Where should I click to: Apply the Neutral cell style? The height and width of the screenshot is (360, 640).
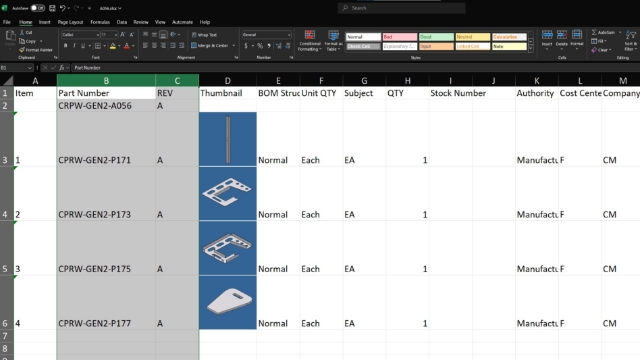coord(473,37)
